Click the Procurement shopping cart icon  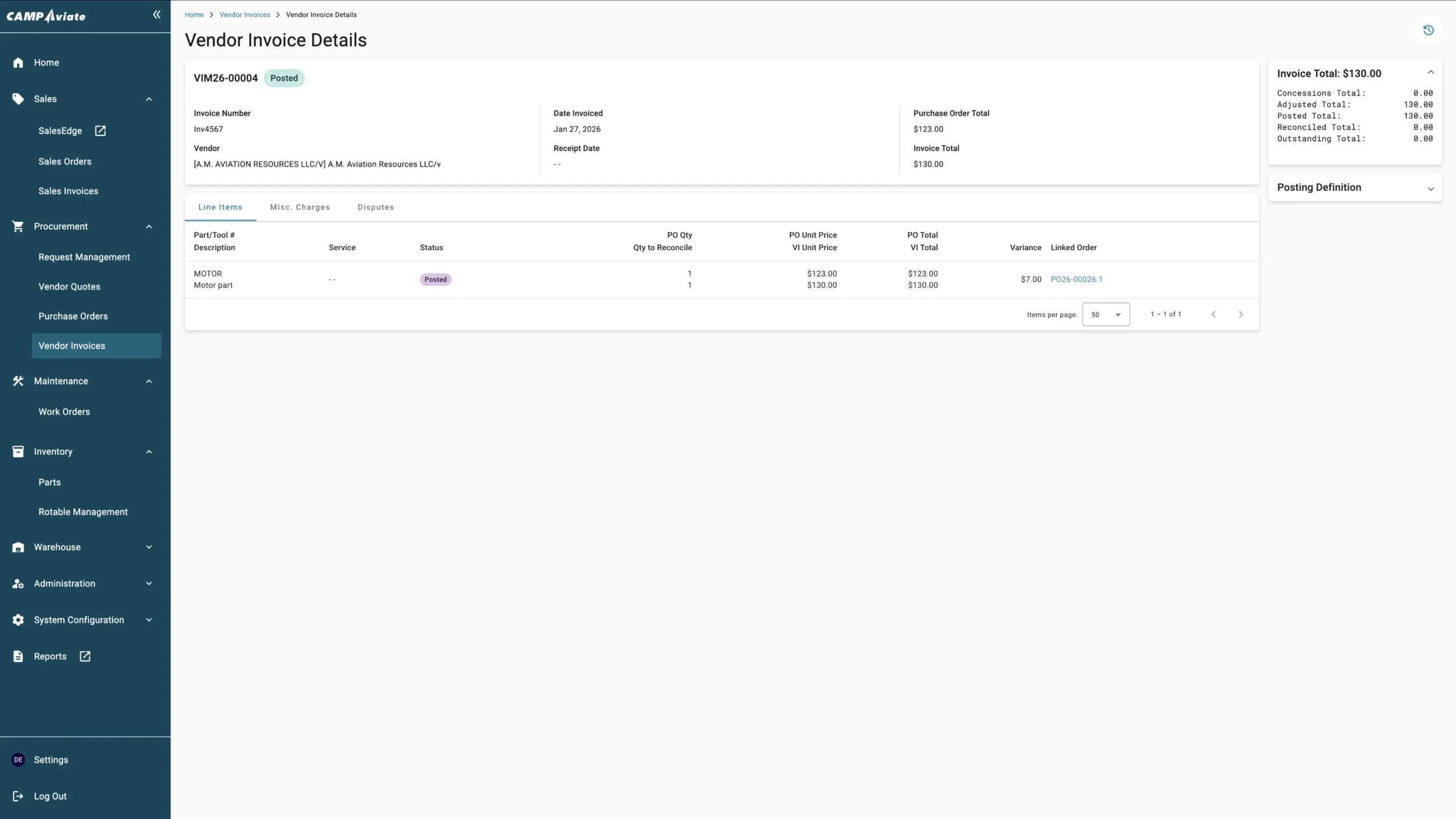18,226
